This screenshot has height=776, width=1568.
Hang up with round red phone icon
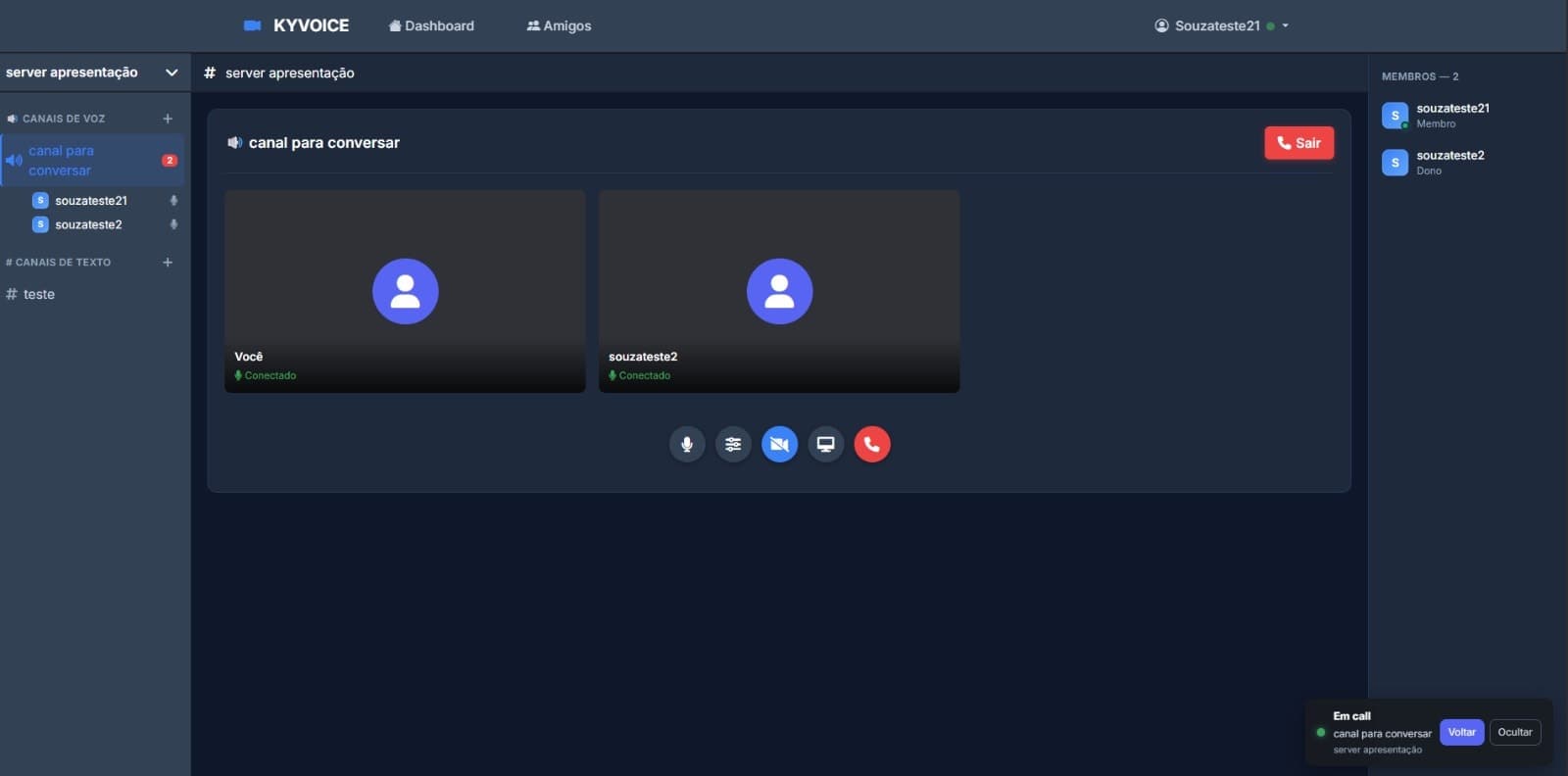871,444
